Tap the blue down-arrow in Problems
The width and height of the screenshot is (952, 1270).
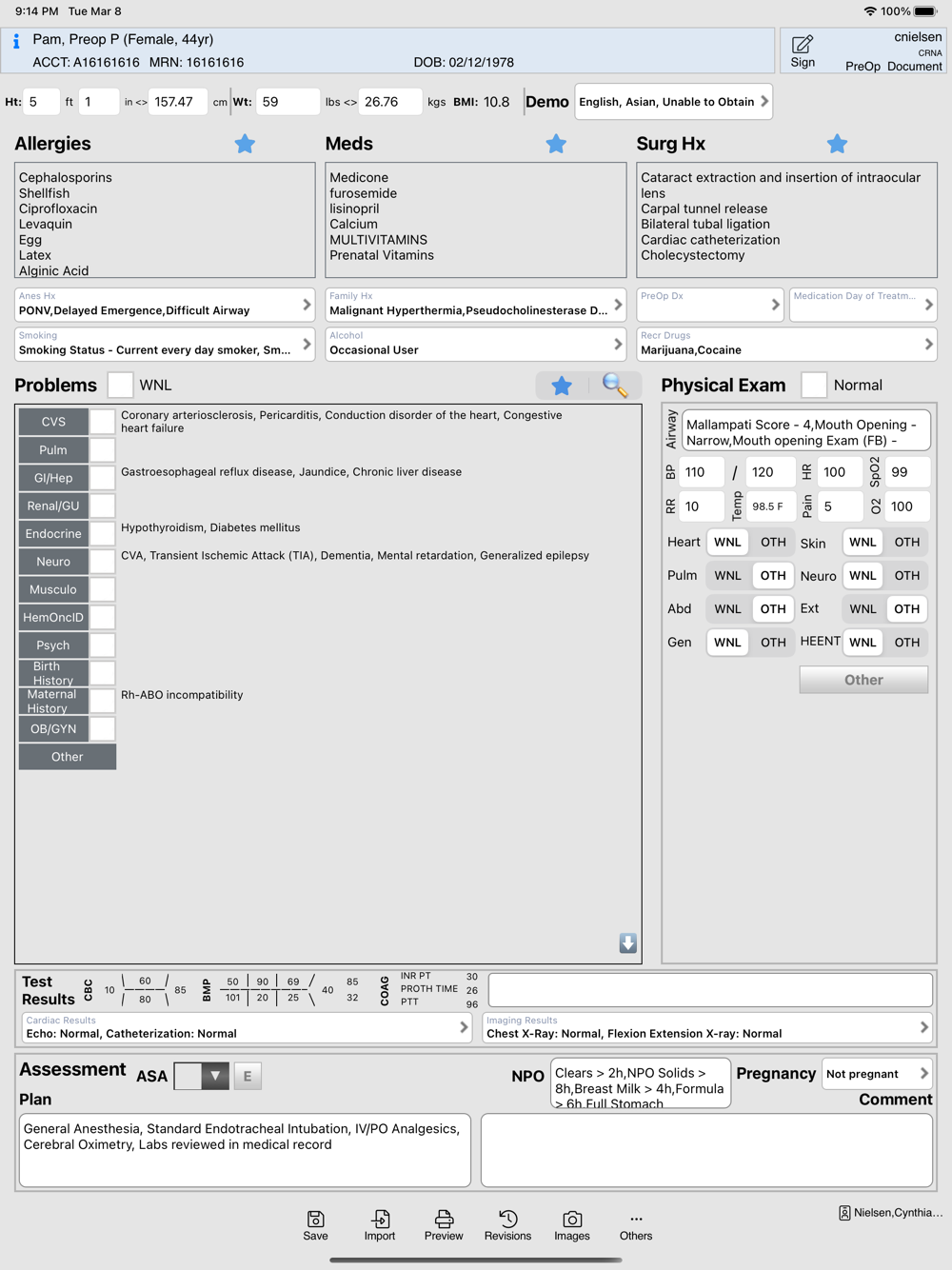pyautogui.click(x=628, y=943)
